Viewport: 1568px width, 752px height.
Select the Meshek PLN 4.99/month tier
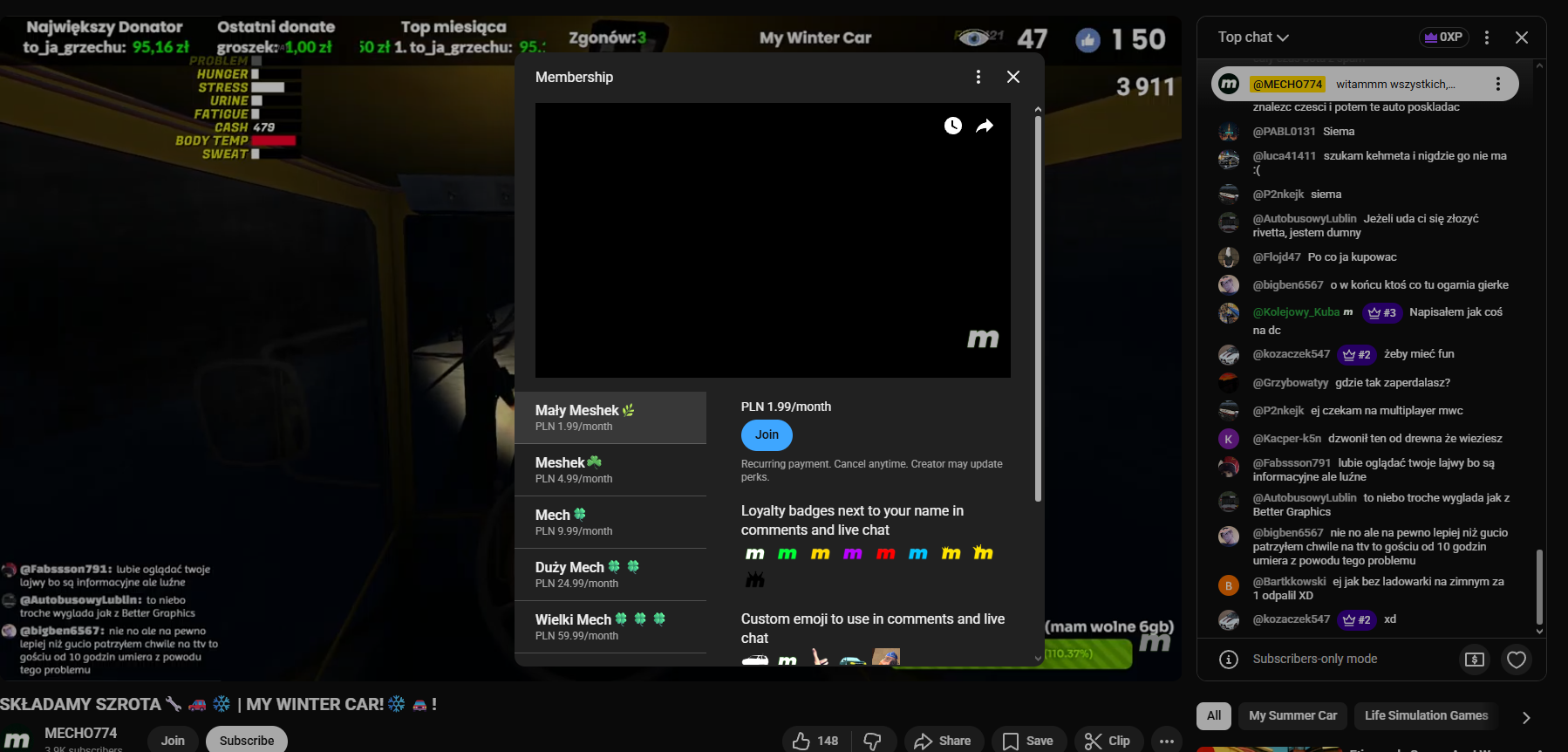pyautogui.click(x=610, y=469)
